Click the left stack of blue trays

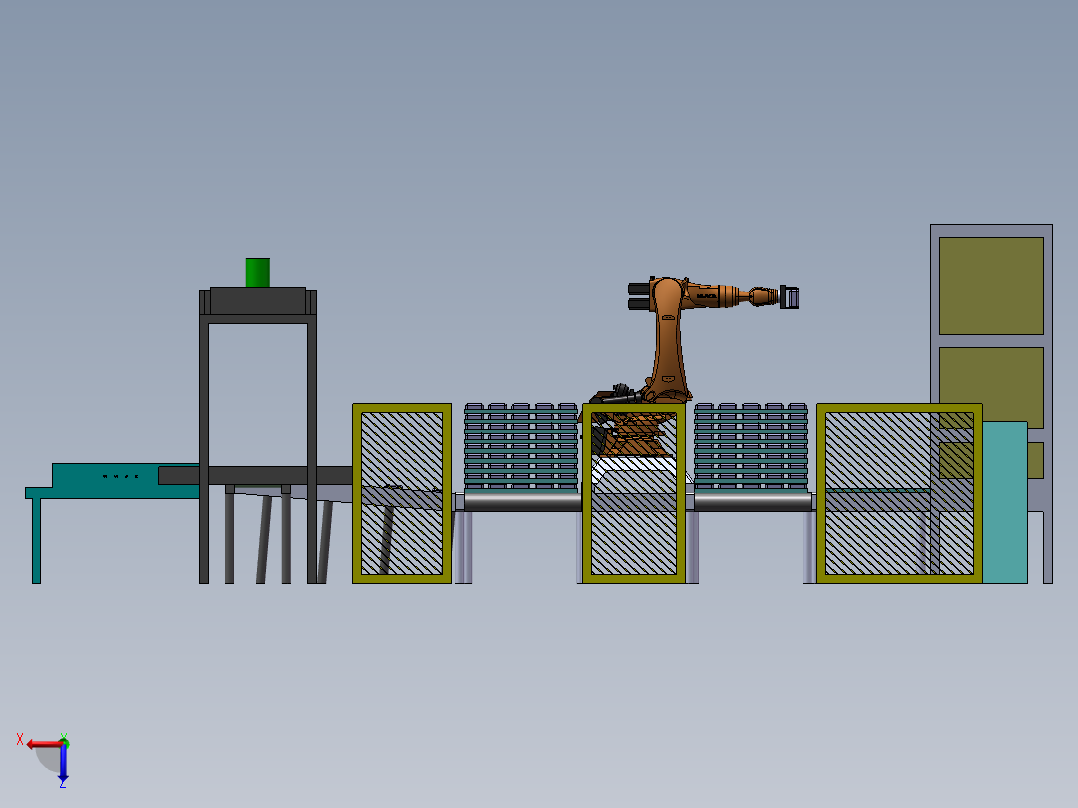[520, 446]
